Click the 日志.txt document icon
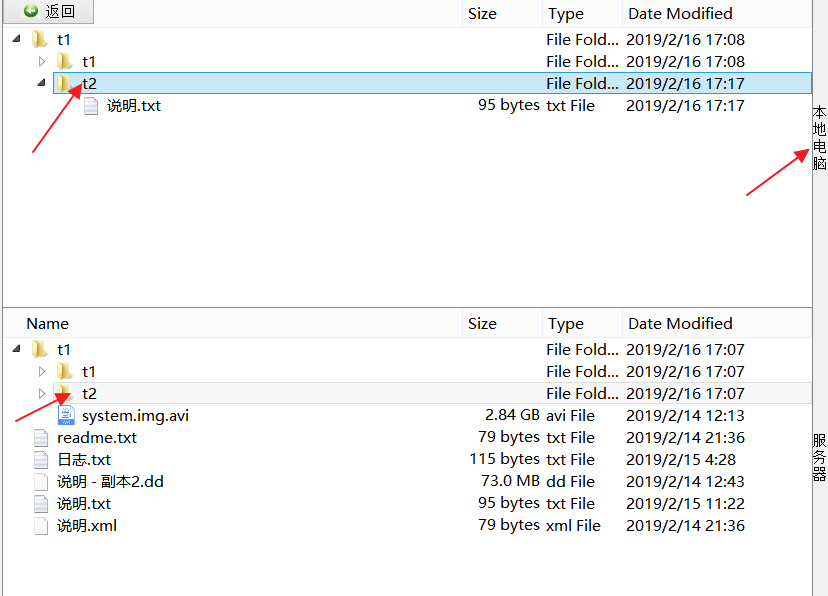The height and width of the screenshot is (596, 828). (41, 460)
